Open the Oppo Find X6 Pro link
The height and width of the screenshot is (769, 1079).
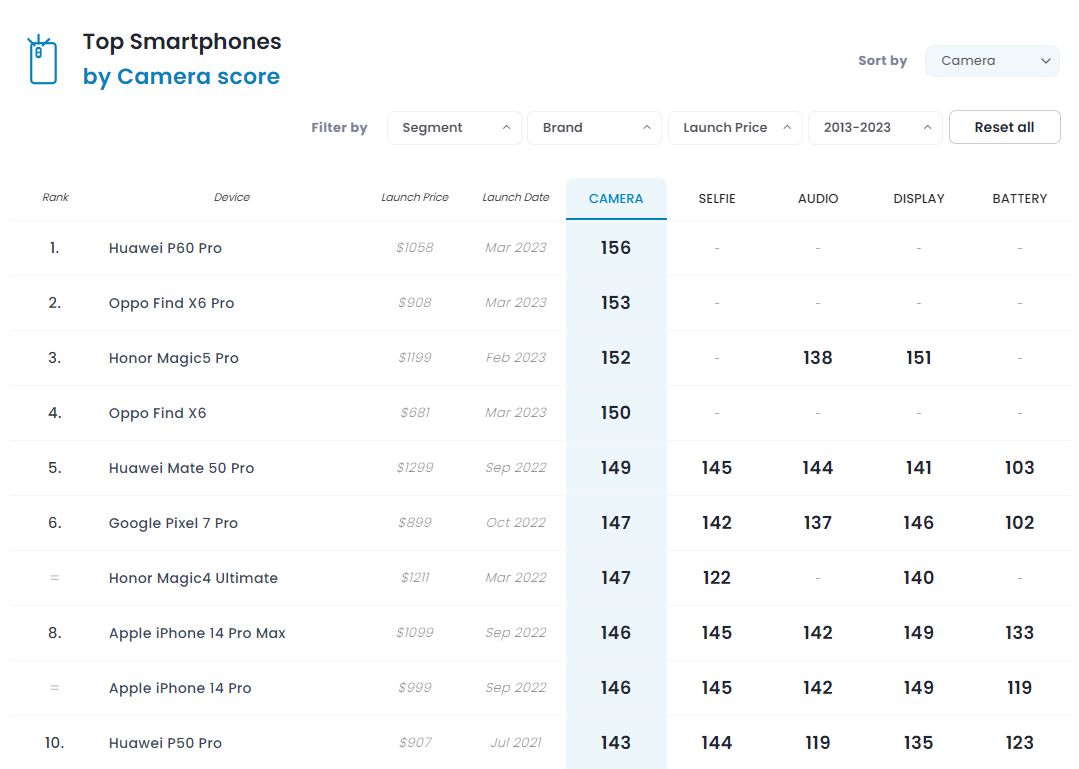(x=171, y=303)
